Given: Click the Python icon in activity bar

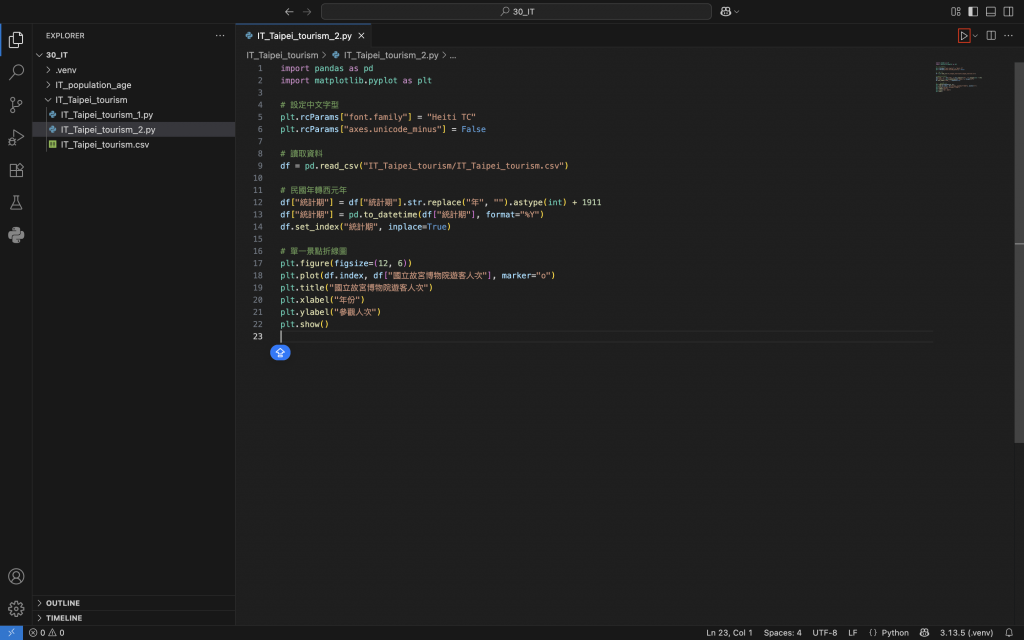Looking at the screenshot, I should (16, 235).
